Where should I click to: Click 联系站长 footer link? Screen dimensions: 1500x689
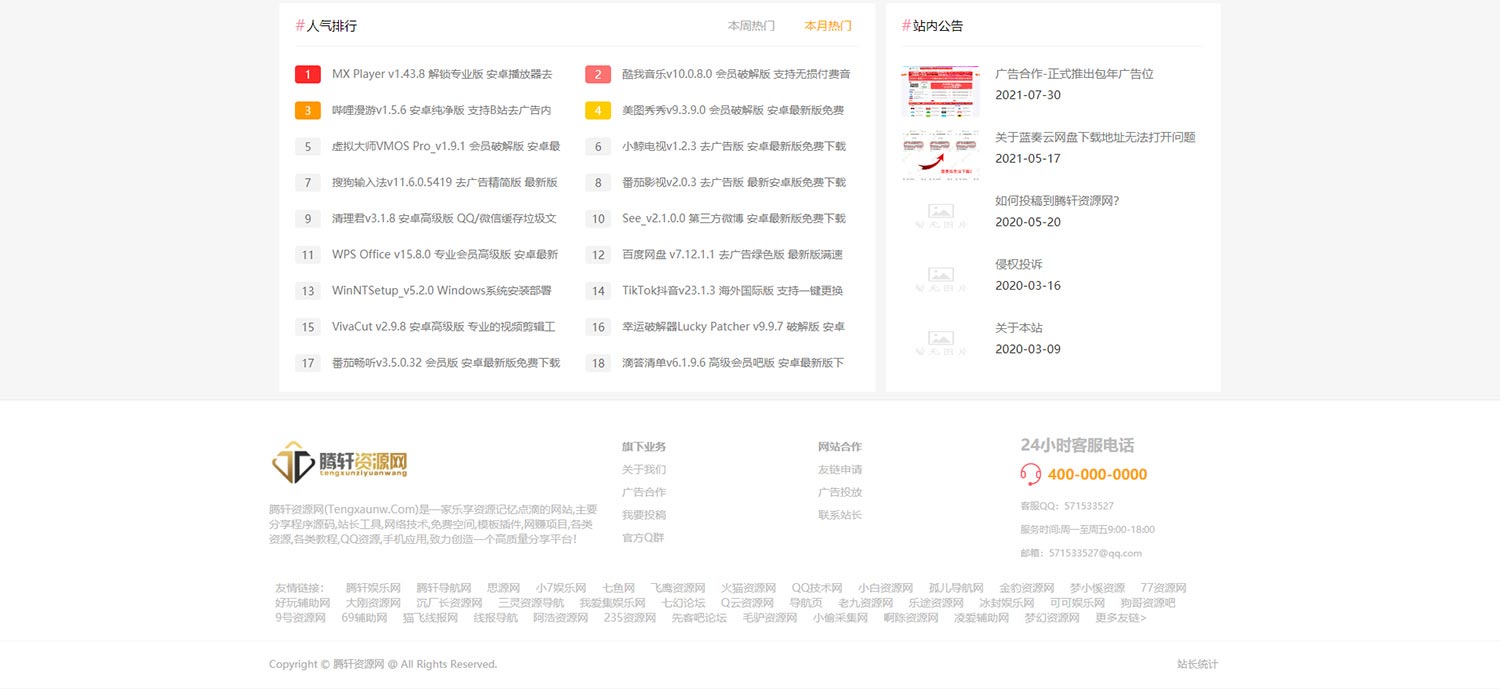(840, 515)
